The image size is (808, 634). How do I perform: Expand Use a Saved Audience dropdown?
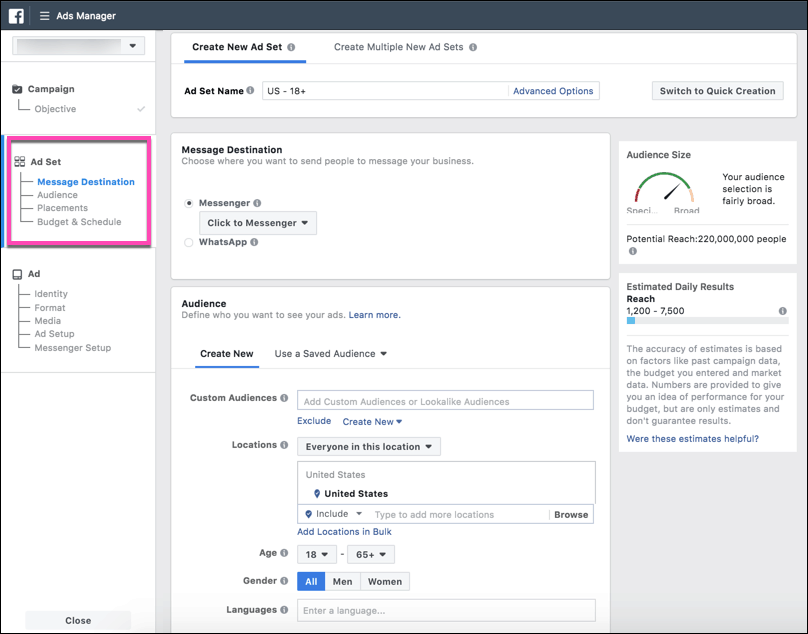331,354
